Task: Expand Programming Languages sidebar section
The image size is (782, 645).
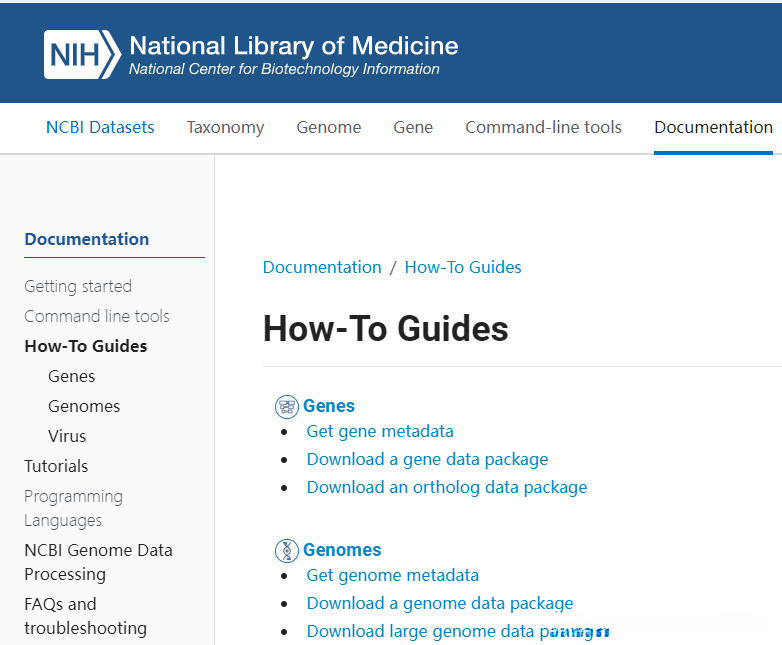Action: pos(73,508)
